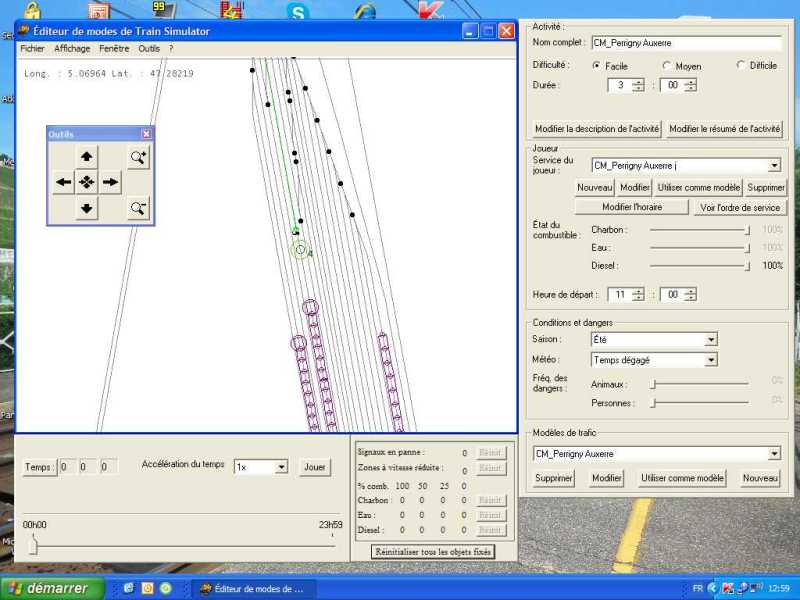This screenshot has width=800, height=600.
Task: Expand the Modèles de trafic dropdown
Action: 774,454
